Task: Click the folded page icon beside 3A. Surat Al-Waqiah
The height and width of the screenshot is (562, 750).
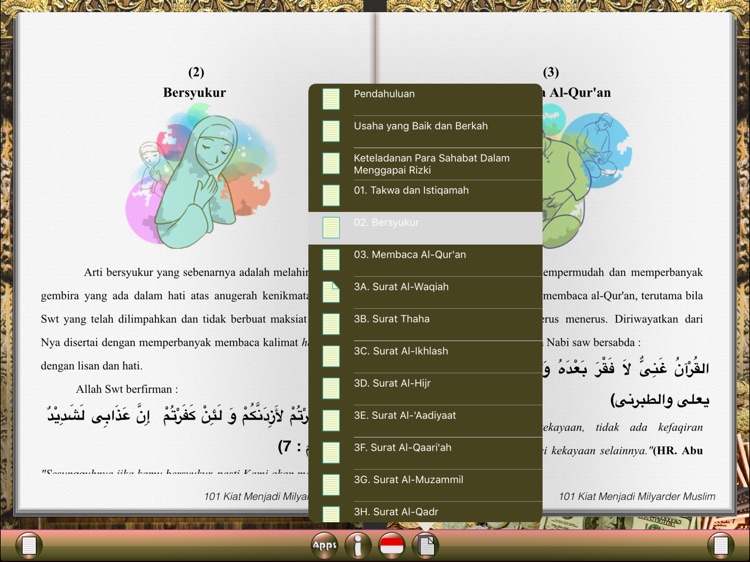Action: point(331,291)
